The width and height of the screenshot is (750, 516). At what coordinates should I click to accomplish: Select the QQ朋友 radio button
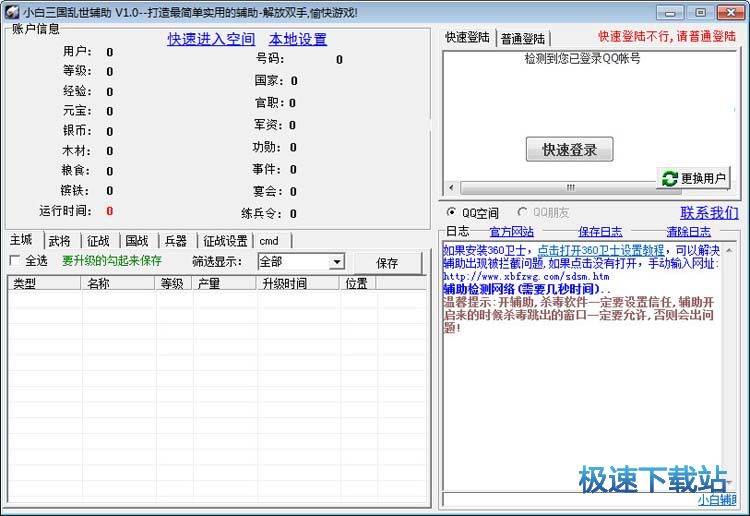[x=522, y=212]
